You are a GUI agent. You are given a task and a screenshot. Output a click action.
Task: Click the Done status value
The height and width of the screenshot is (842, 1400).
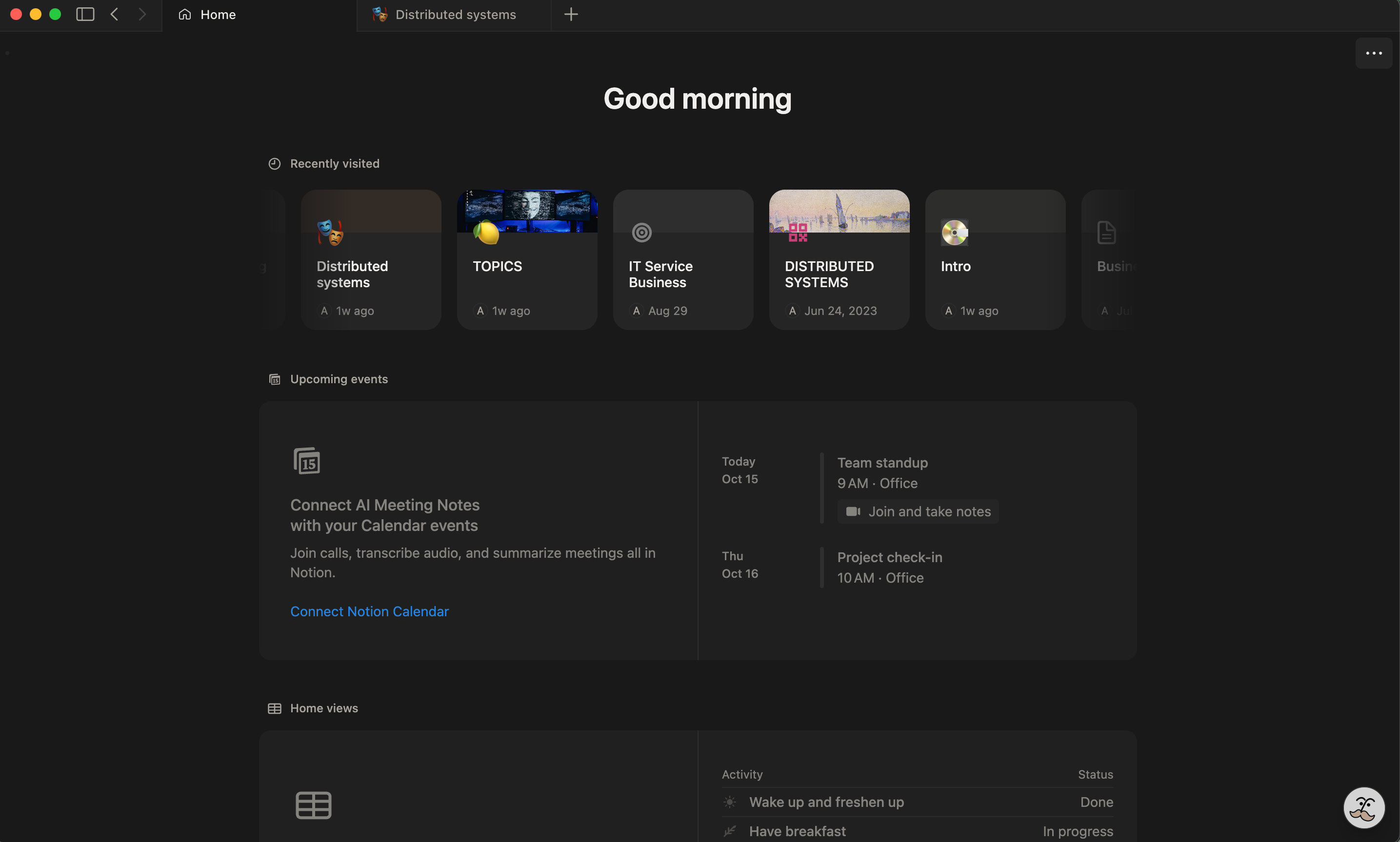(x=1097, y=803)
